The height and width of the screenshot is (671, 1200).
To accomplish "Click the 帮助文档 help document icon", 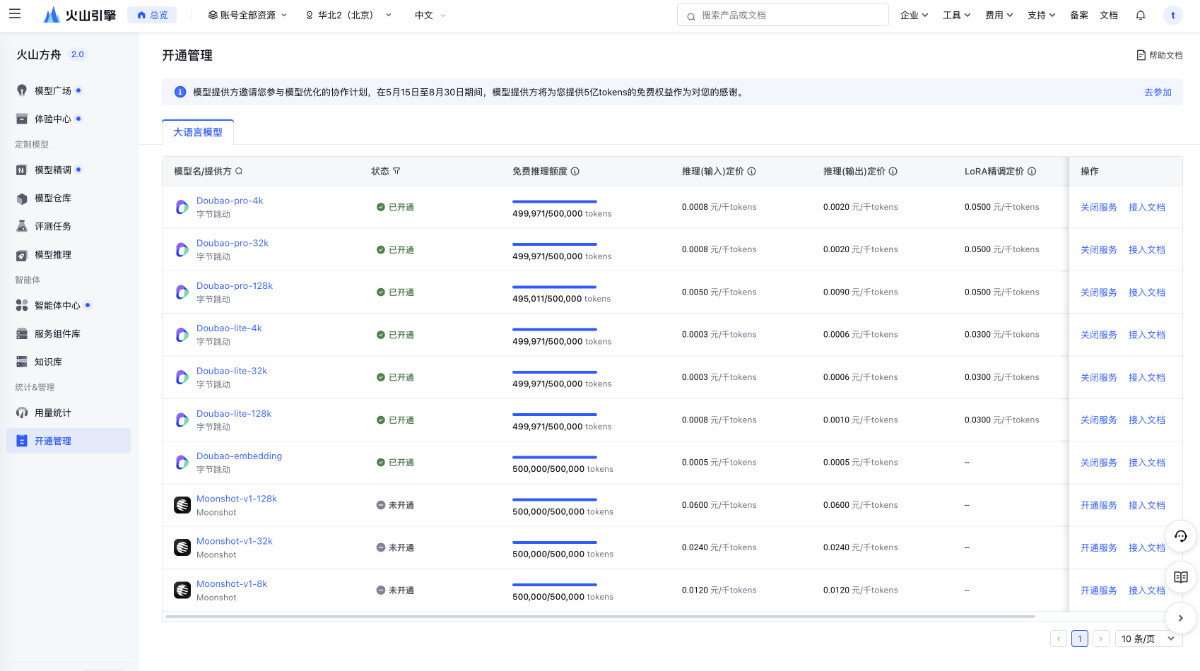I will coord(1141,55).
